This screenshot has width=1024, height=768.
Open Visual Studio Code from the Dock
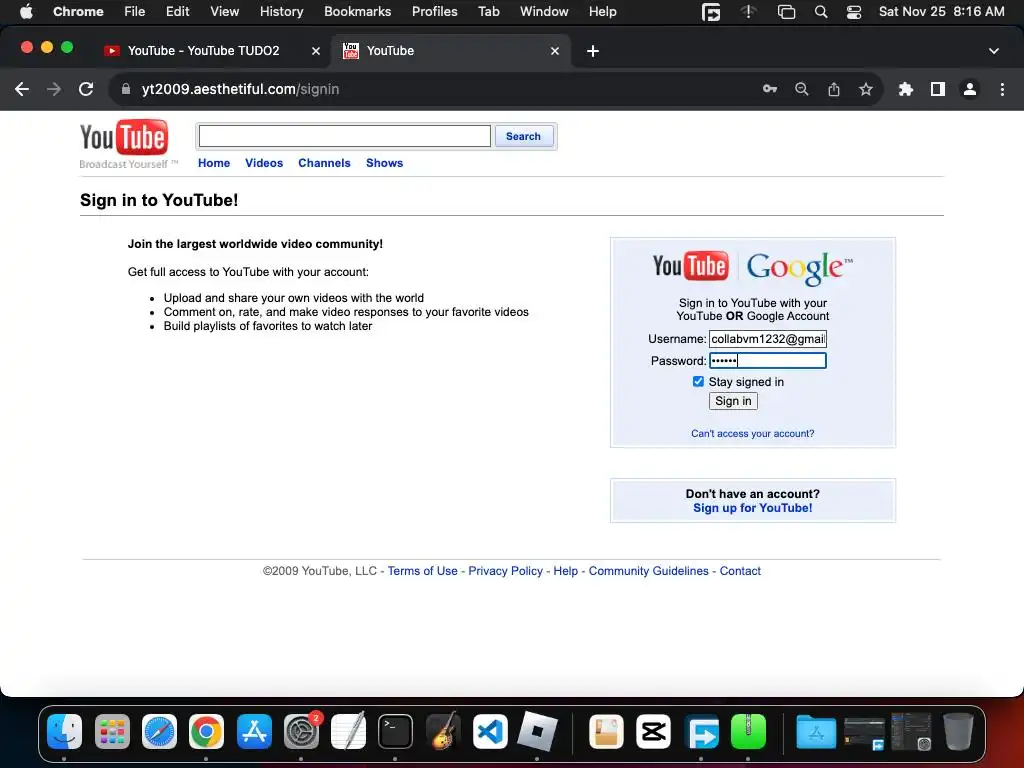(490, 731)
